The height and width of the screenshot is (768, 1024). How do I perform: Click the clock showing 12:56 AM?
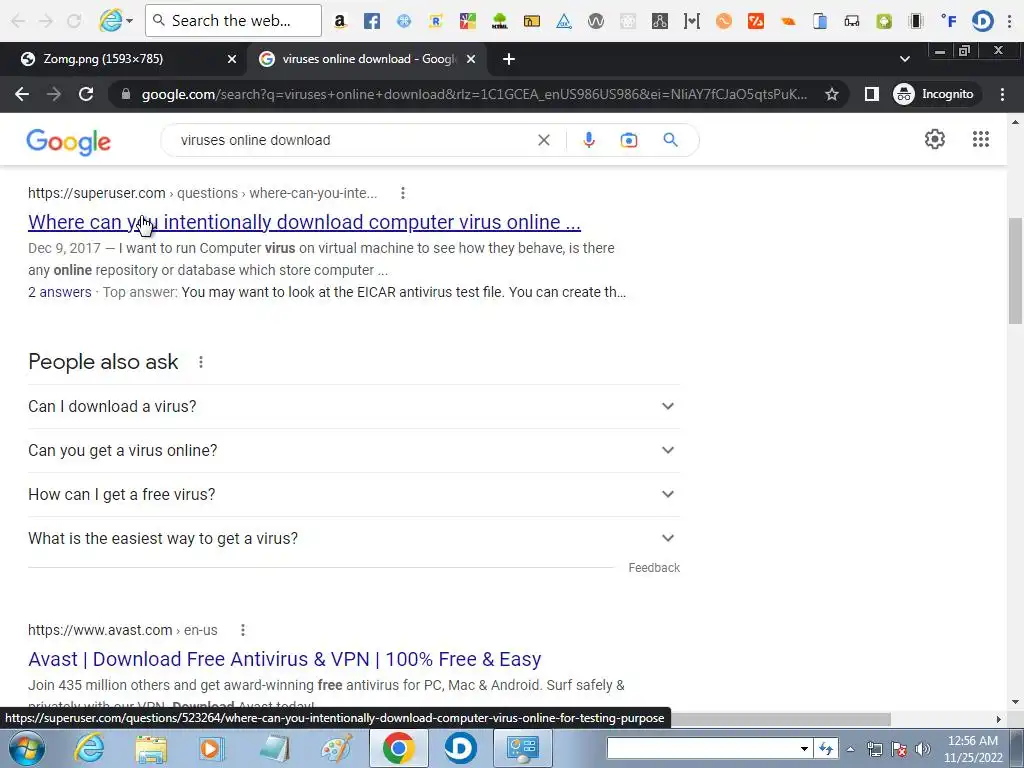(972, 749)
